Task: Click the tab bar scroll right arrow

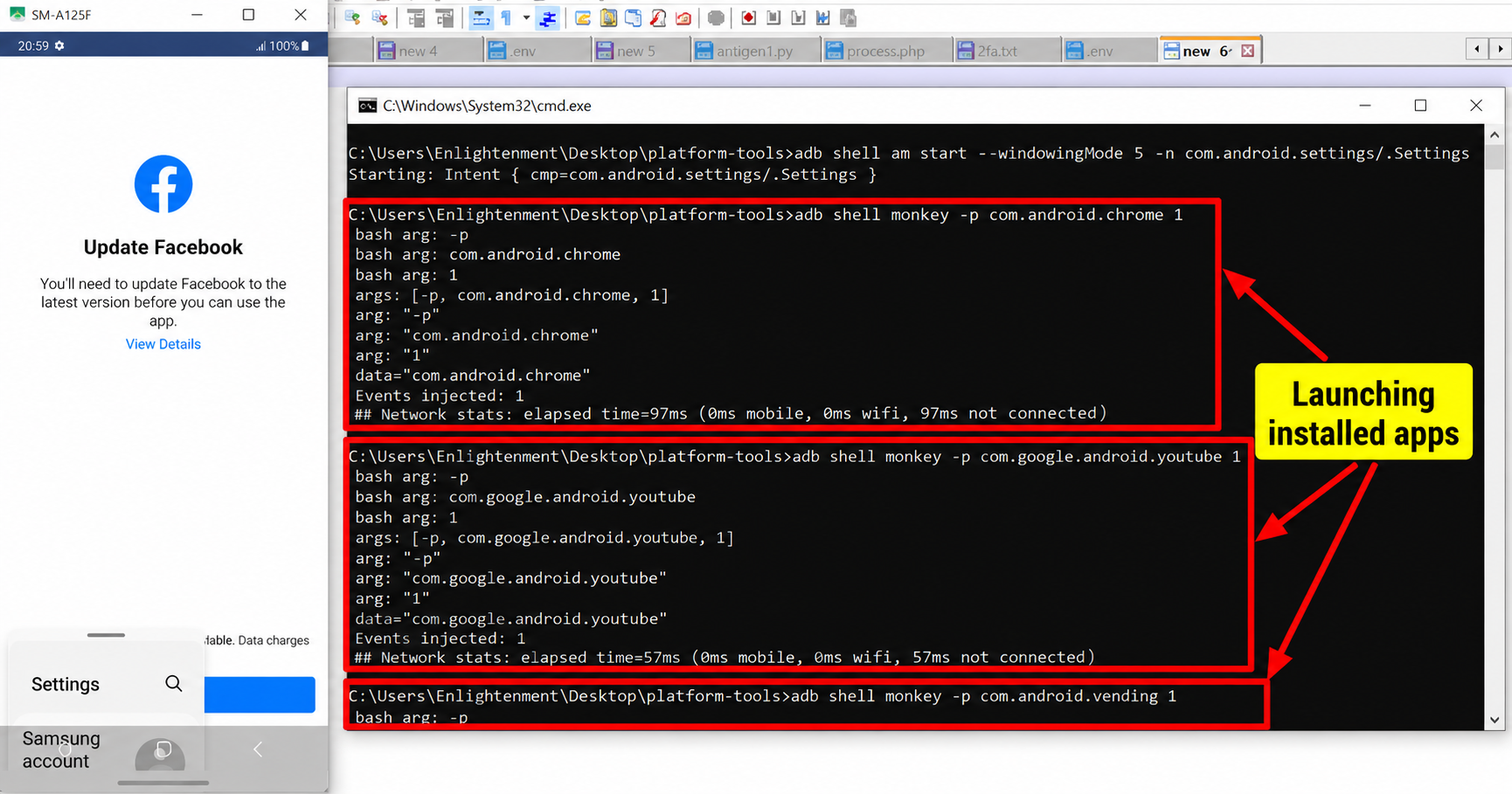Action: (x=1501, y=49)
